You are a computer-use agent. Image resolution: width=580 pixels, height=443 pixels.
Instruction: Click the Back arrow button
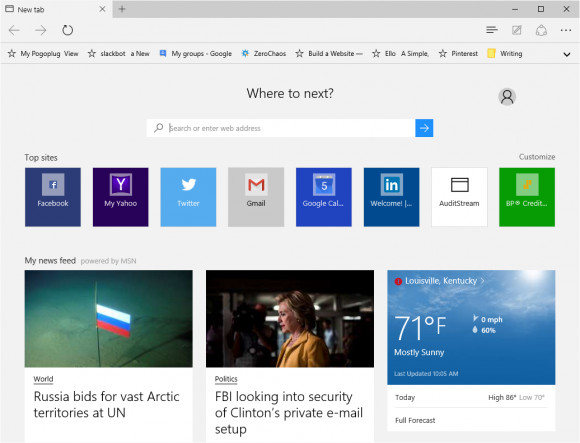click(14, 30)
